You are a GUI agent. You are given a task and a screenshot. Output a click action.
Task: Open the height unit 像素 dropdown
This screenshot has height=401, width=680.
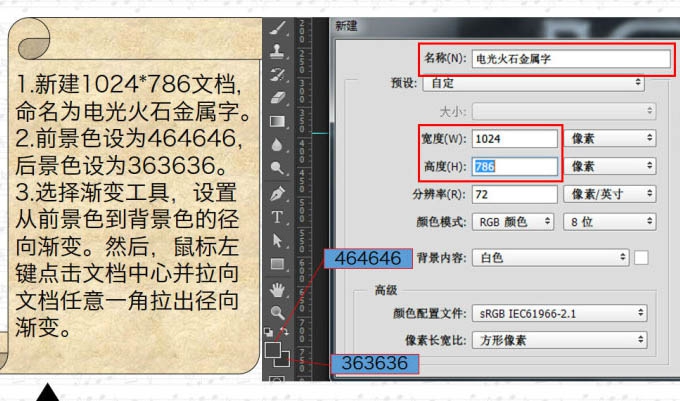(x=610, y=166)
